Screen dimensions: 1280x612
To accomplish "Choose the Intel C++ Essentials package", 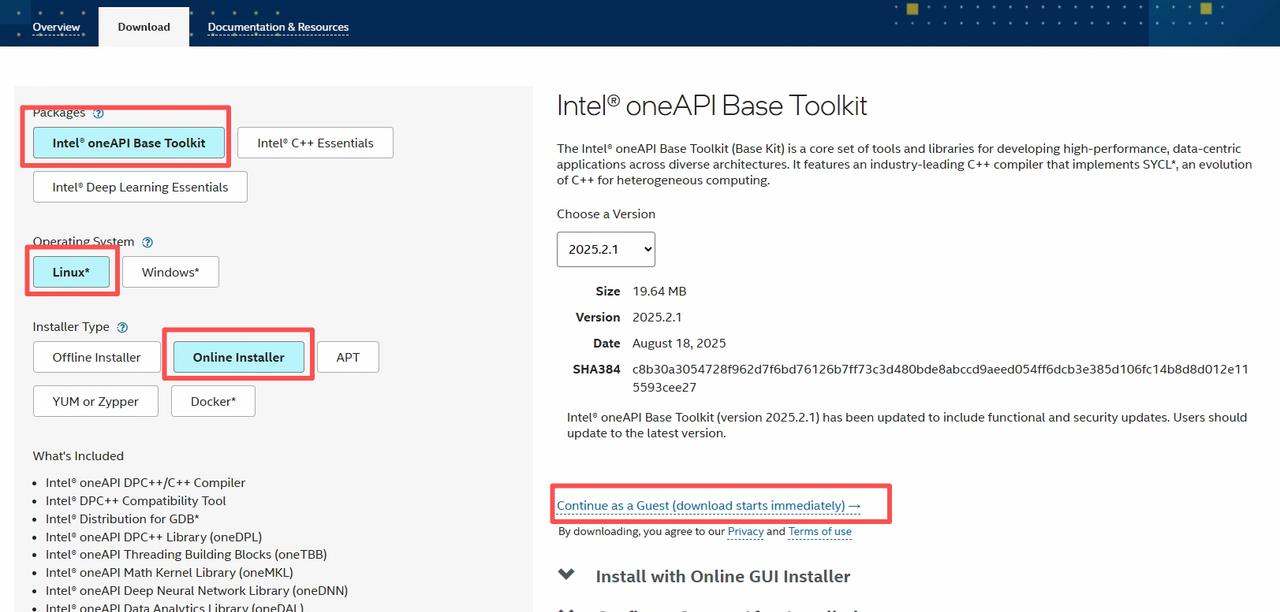I will pyautogui.click(x=315, y=143).
